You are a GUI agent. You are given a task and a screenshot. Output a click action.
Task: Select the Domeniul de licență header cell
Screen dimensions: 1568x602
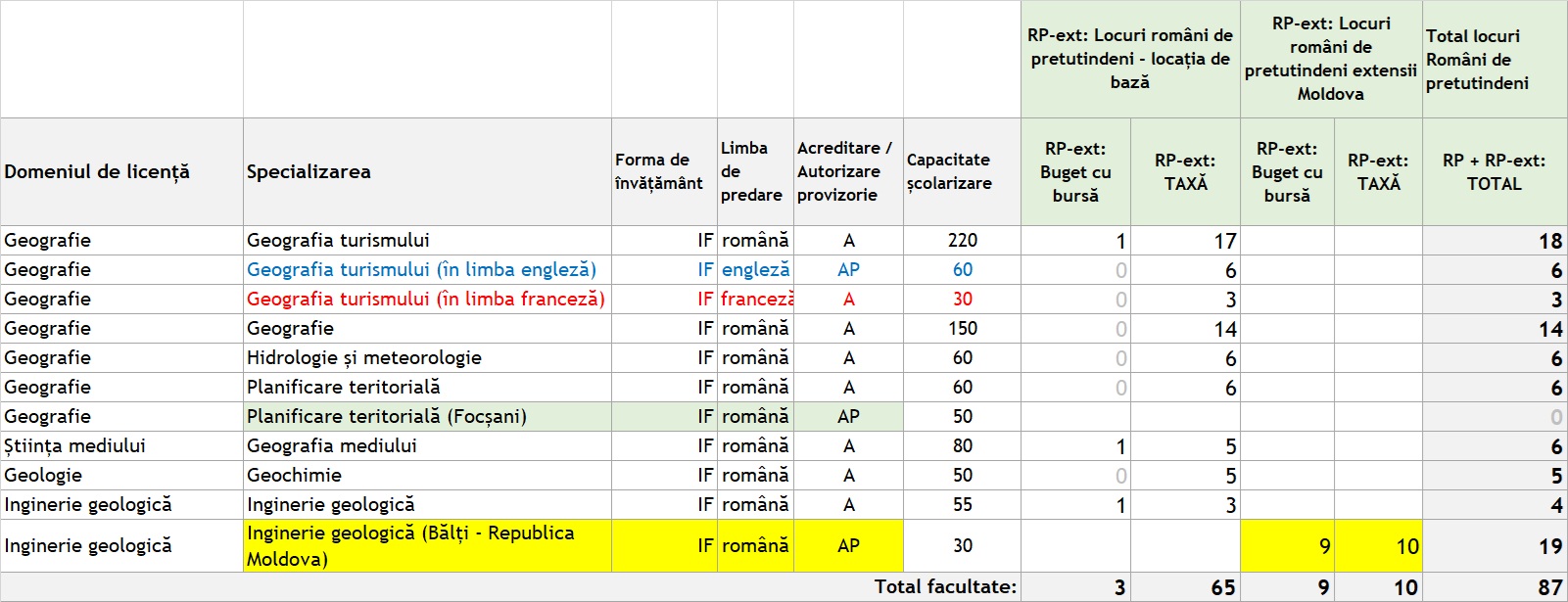(x=121, y=172)
